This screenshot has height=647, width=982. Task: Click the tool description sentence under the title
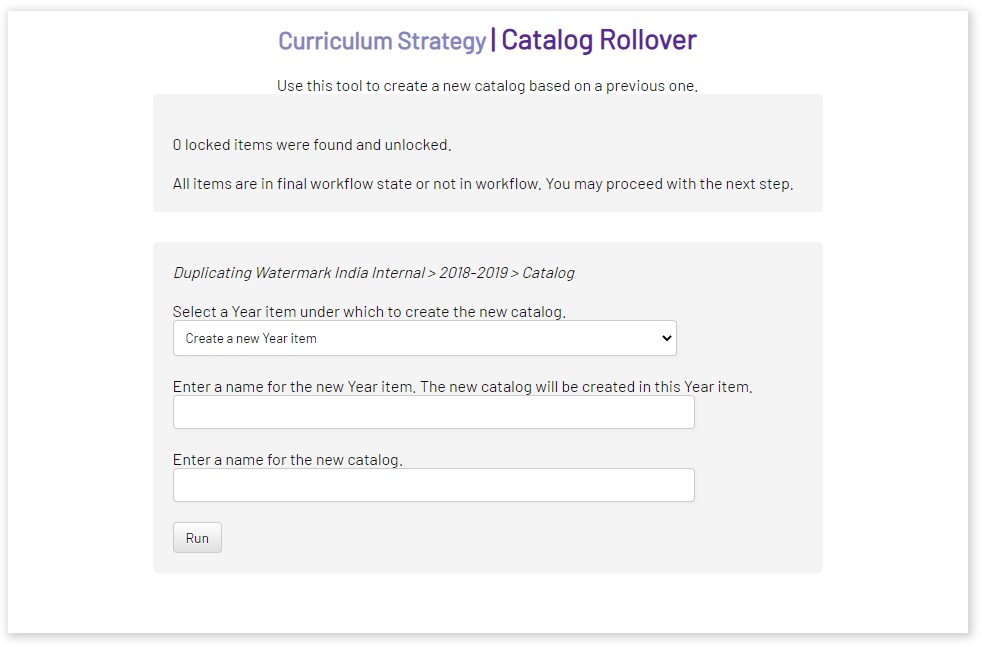pyautogui.click(x=487, y=86)
